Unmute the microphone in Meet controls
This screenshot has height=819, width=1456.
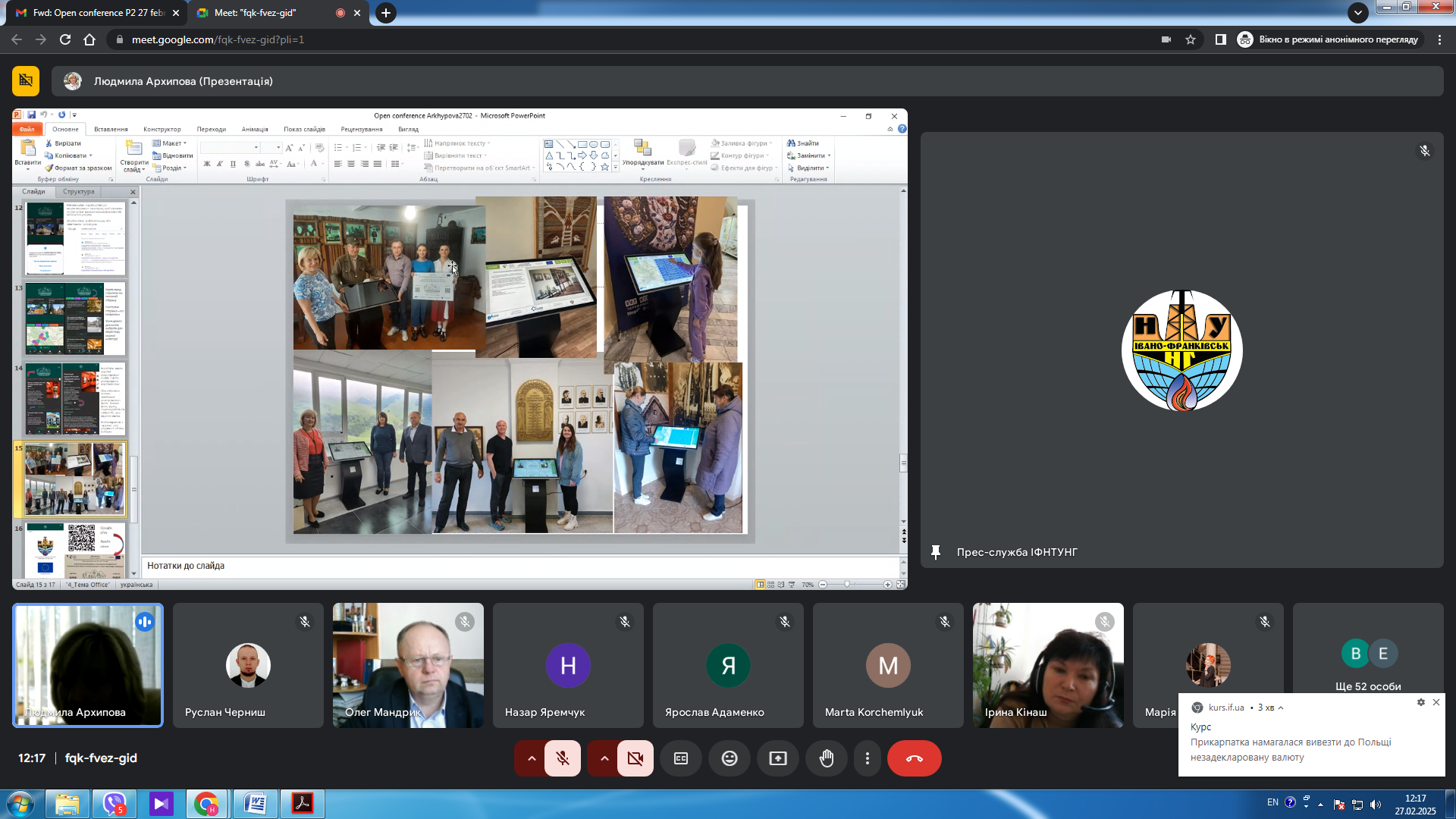[x=563, y=758]
